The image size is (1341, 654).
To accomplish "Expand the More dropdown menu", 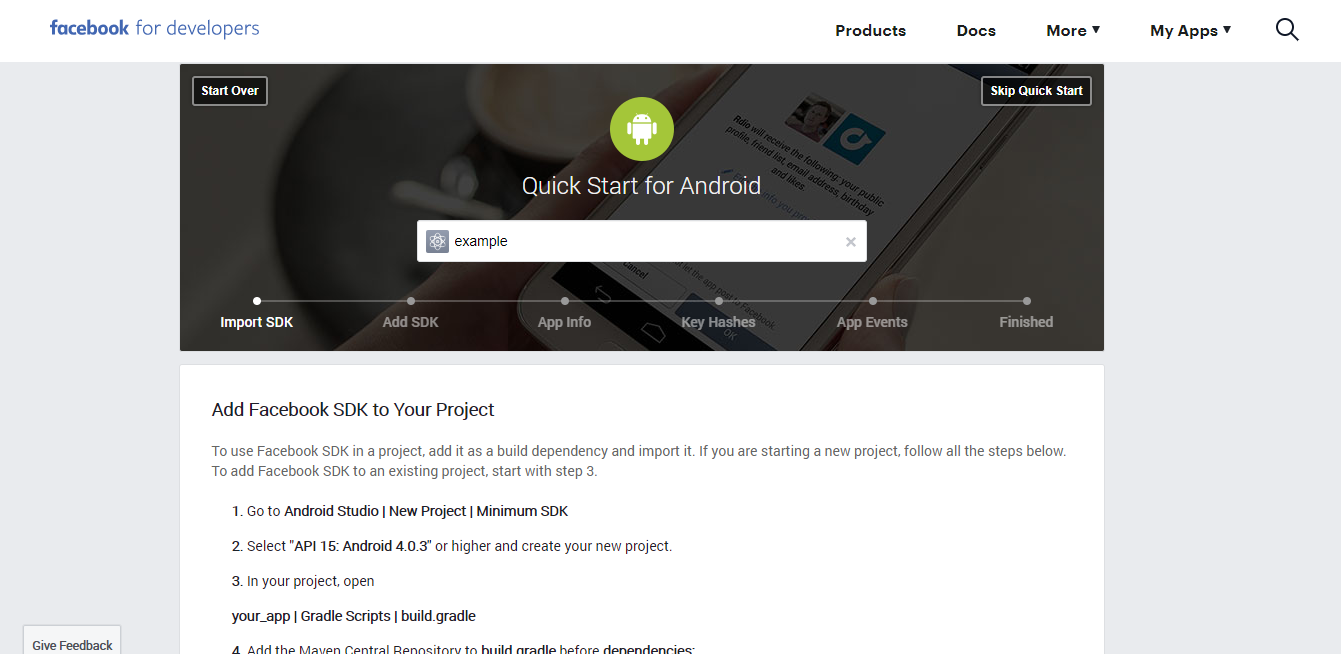I will click(x=1073, y=30).
